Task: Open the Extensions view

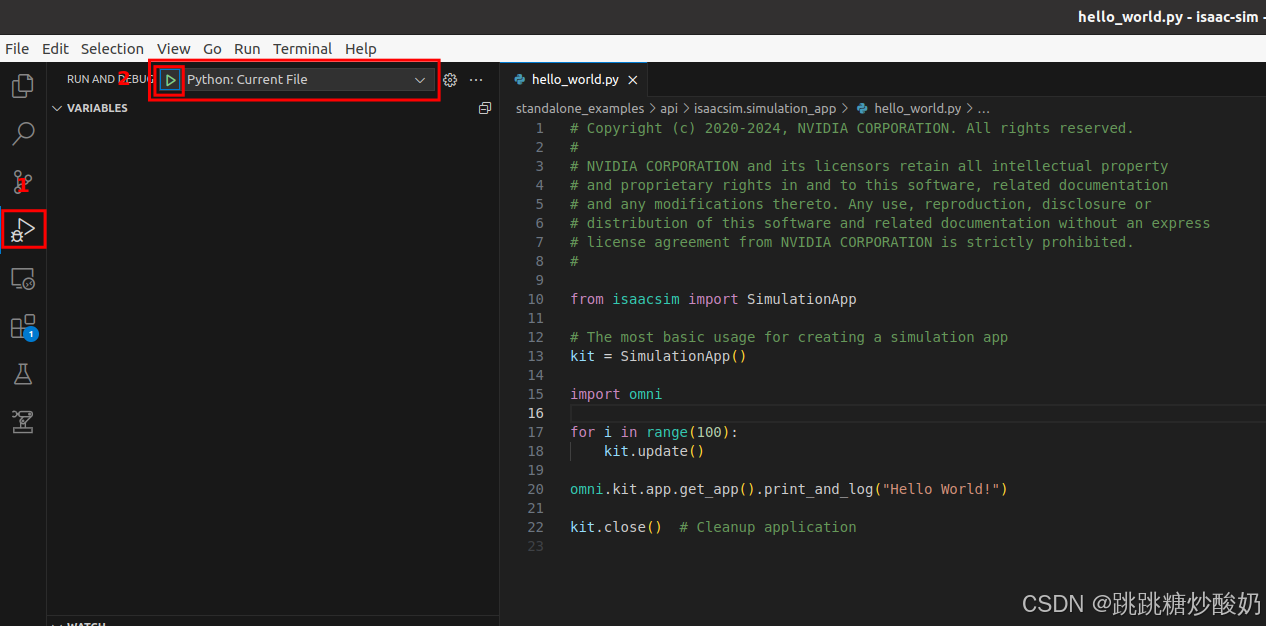Action: (22, 326)
